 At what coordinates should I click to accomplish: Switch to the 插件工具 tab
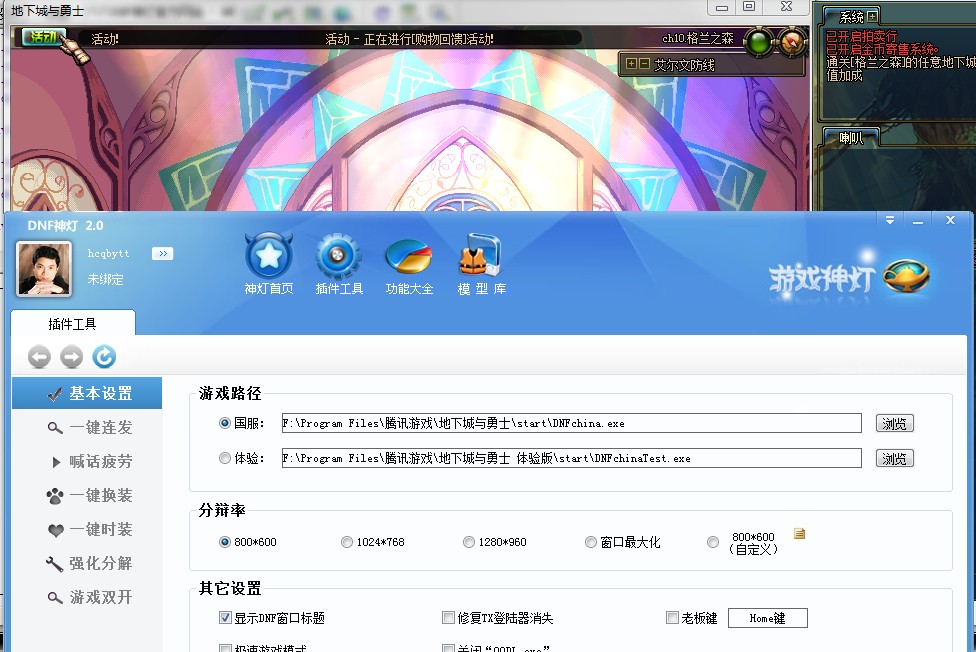coord(73,323)
